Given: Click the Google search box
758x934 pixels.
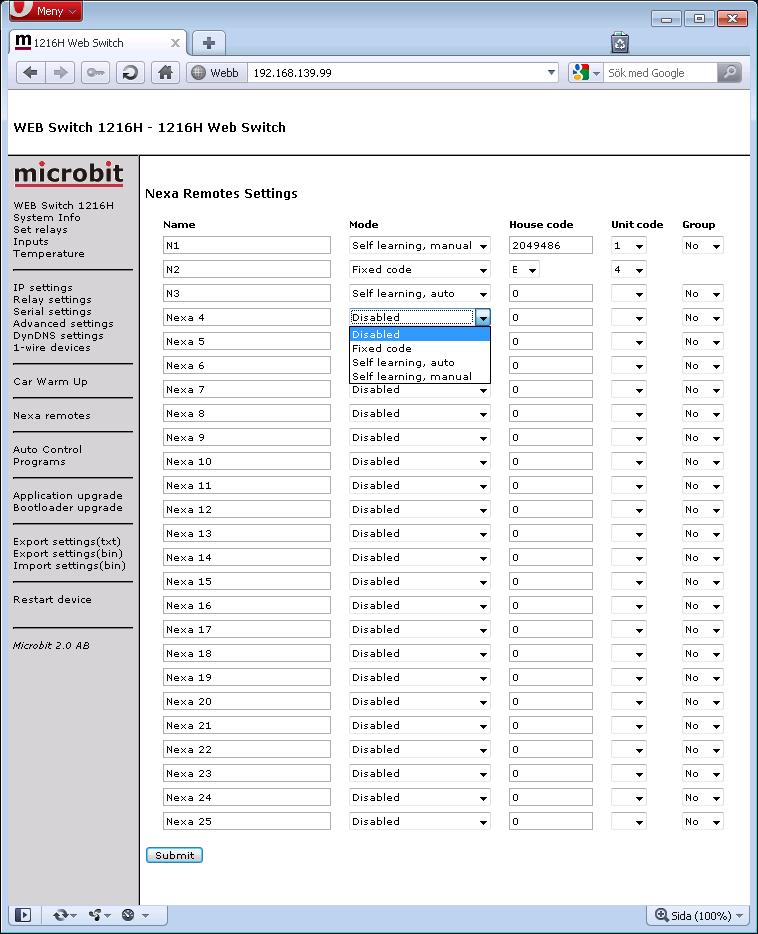Looking at the screenshot, I should coord(660,73).
